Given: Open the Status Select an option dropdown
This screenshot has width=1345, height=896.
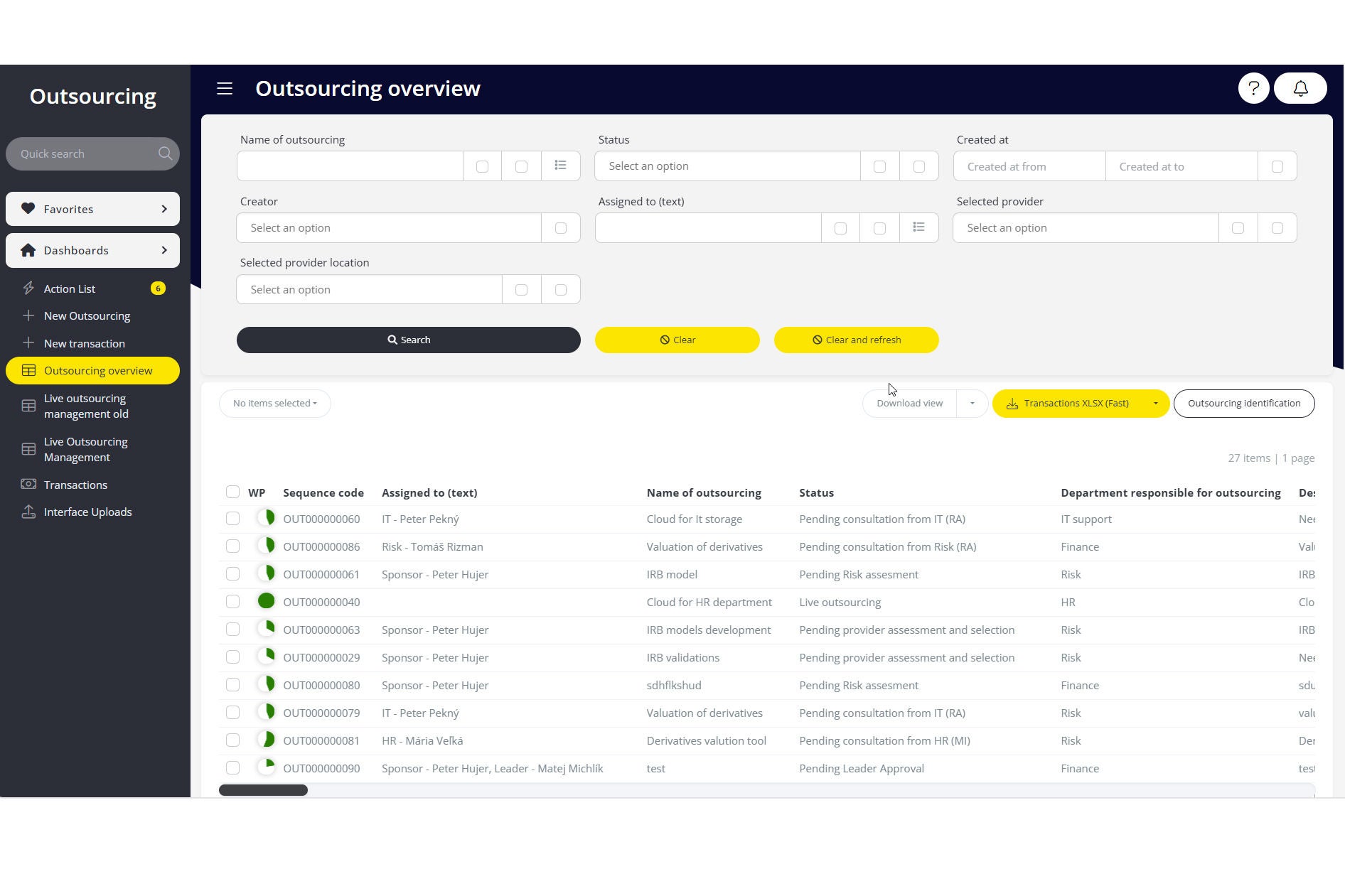Looking at the screenshot, I should (727, 166).
